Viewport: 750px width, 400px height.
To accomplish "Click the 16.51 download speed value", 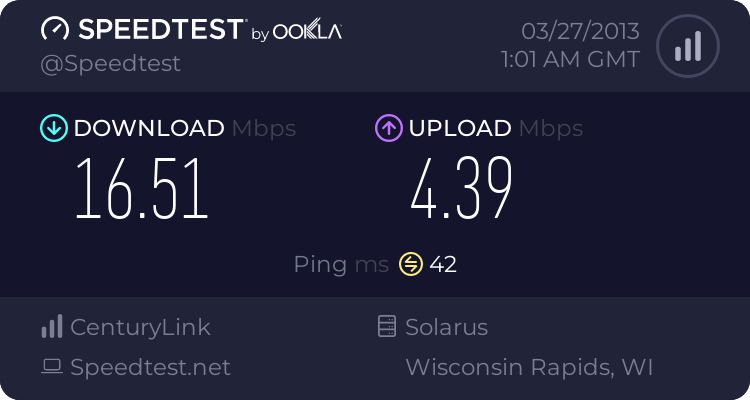I will pos(142,188).
